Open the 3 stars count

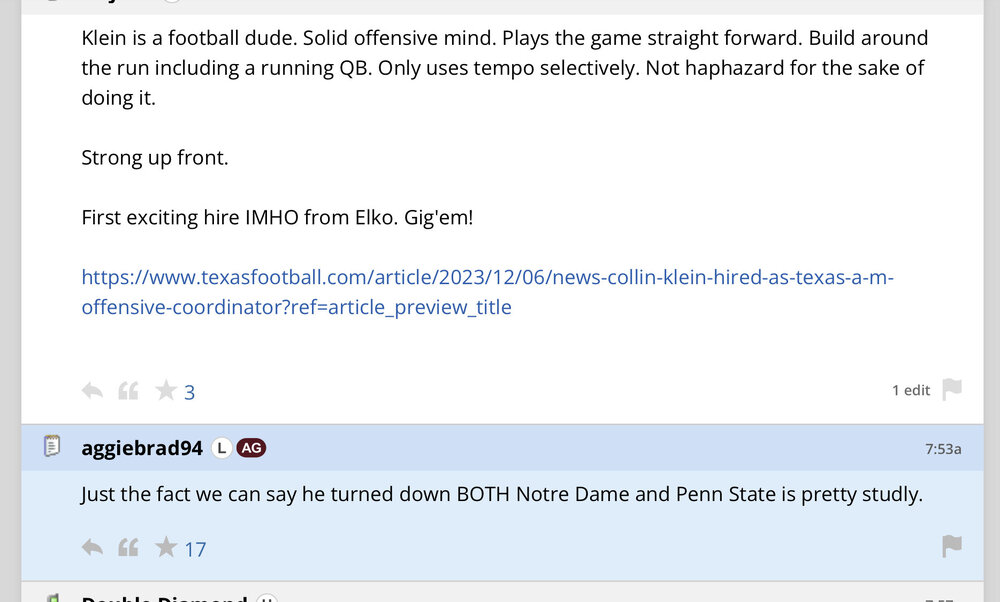tap(189, 393)
